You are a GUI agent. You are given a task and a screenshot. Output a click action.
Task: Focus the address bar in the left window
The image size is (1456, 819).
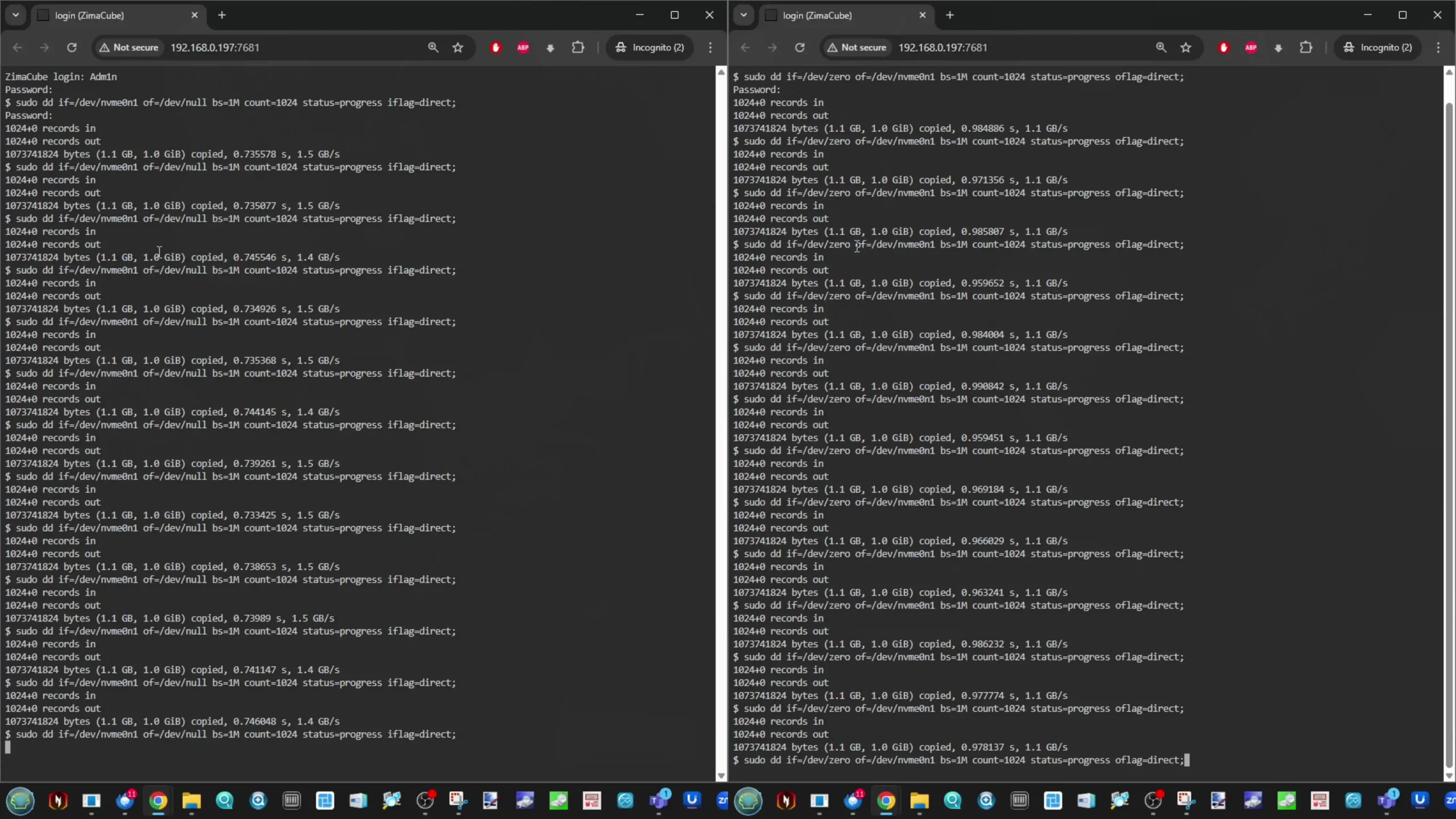tap(284, 47)
